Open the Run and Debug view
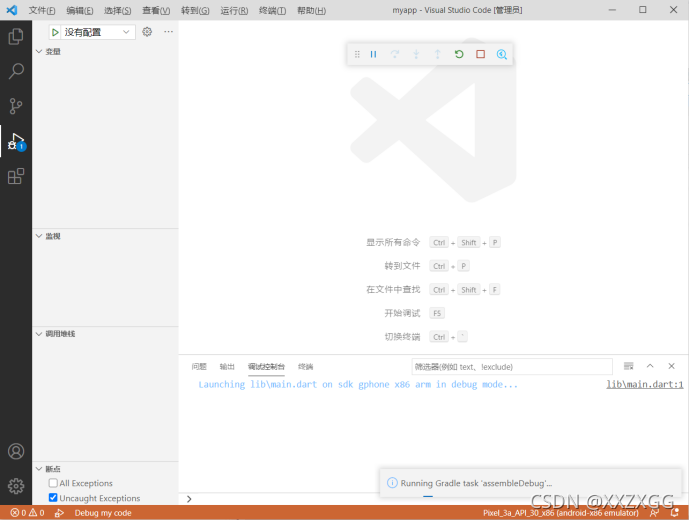This screenshot has height=520, width=689. (x=16, y=141)
